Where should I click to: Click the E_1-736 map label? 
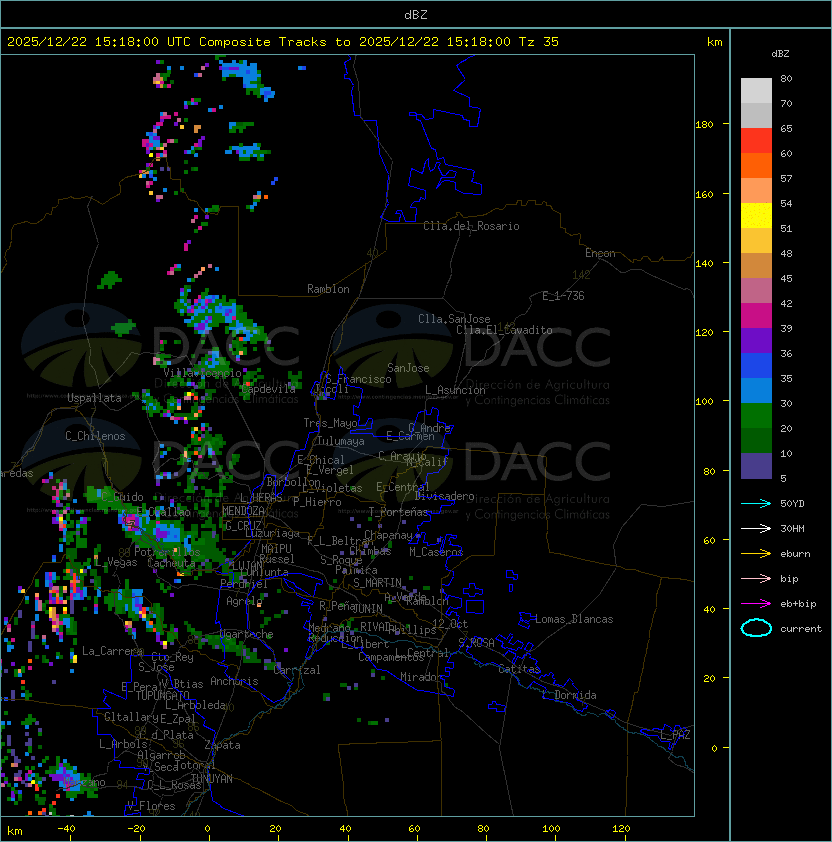[563, 296]
